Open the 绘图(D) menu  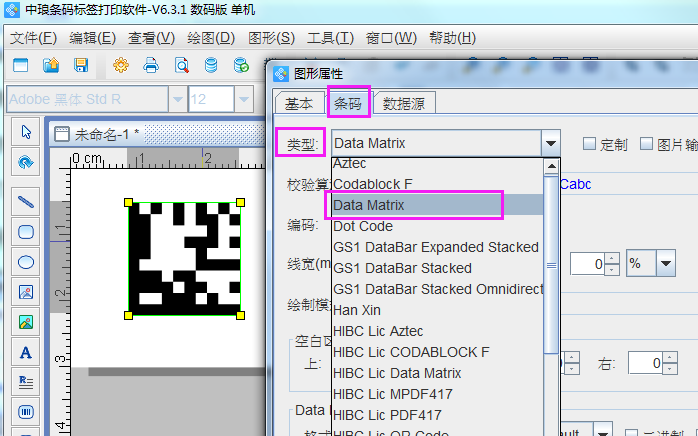tap(211, 38)
